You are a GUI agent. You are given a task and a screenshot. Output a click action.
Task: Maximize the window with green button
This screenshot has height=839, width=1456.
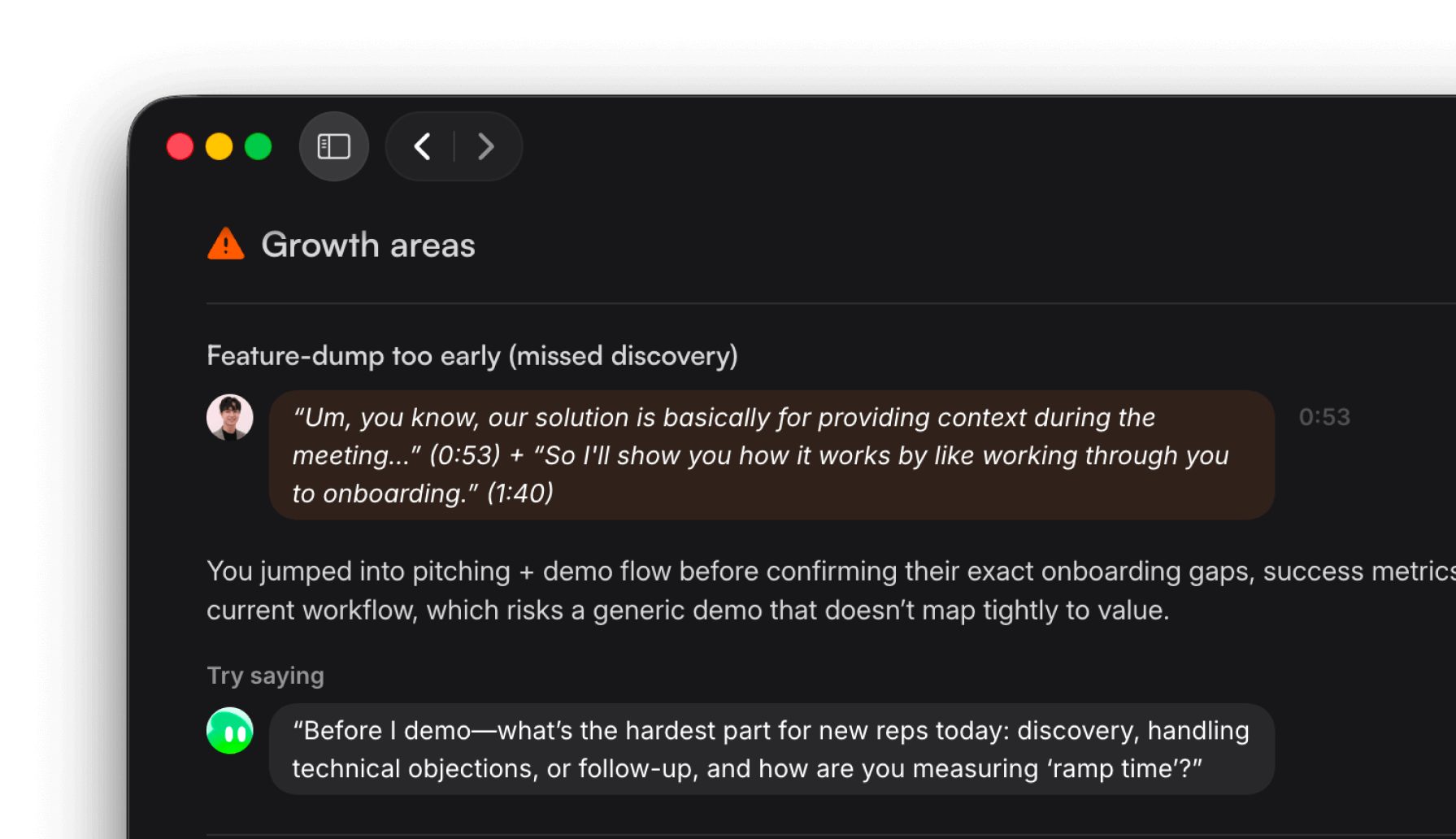tap(258, 146)
